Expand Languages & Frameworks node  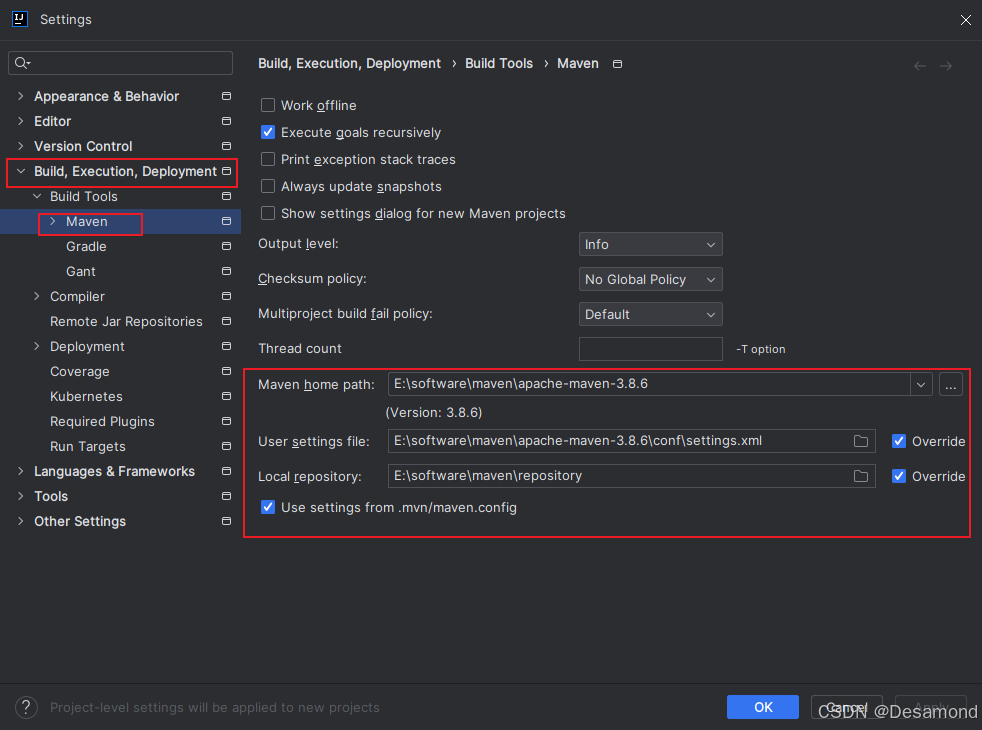click(21, 471)
